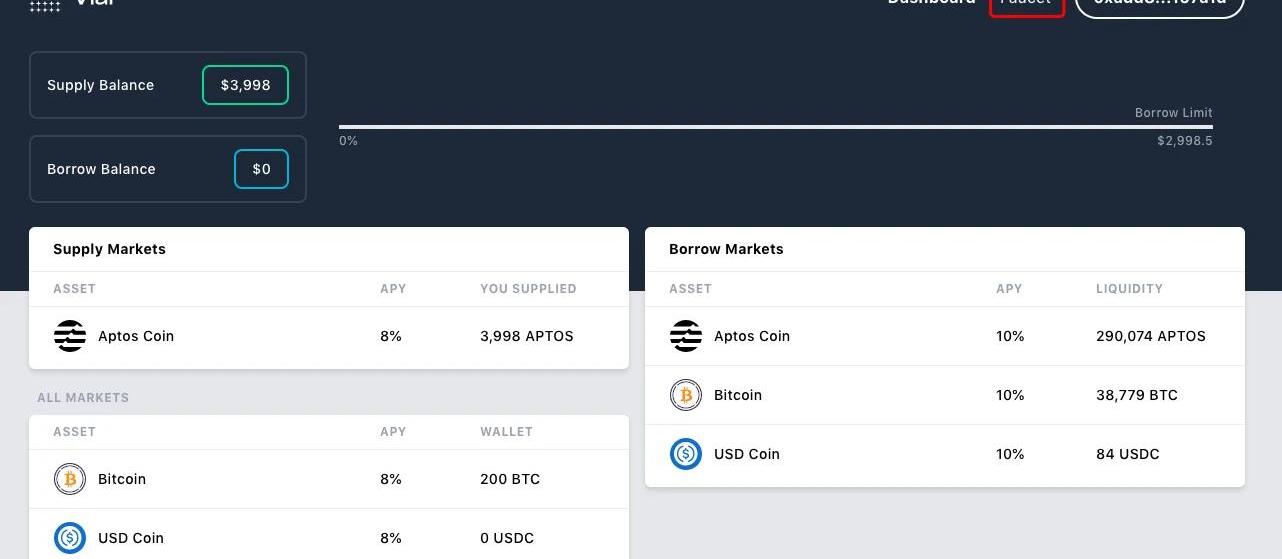Open the Faucet tab
The image size is (1282, 559).
click(1027, 5)
